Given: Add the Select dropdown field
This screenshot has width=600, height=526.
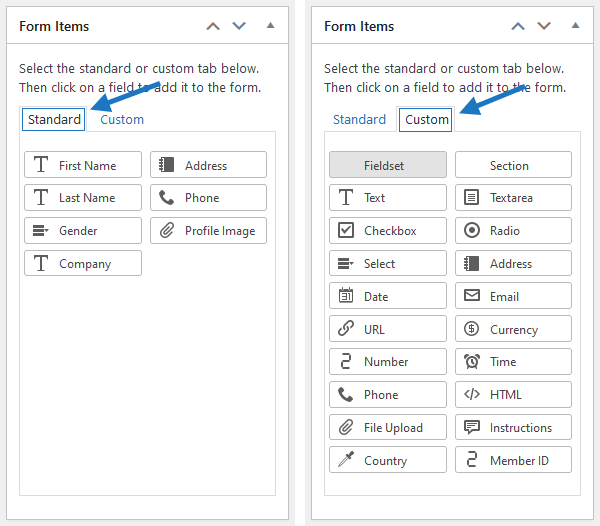Looking at the screenshot, I should click(x=387, y=264).
